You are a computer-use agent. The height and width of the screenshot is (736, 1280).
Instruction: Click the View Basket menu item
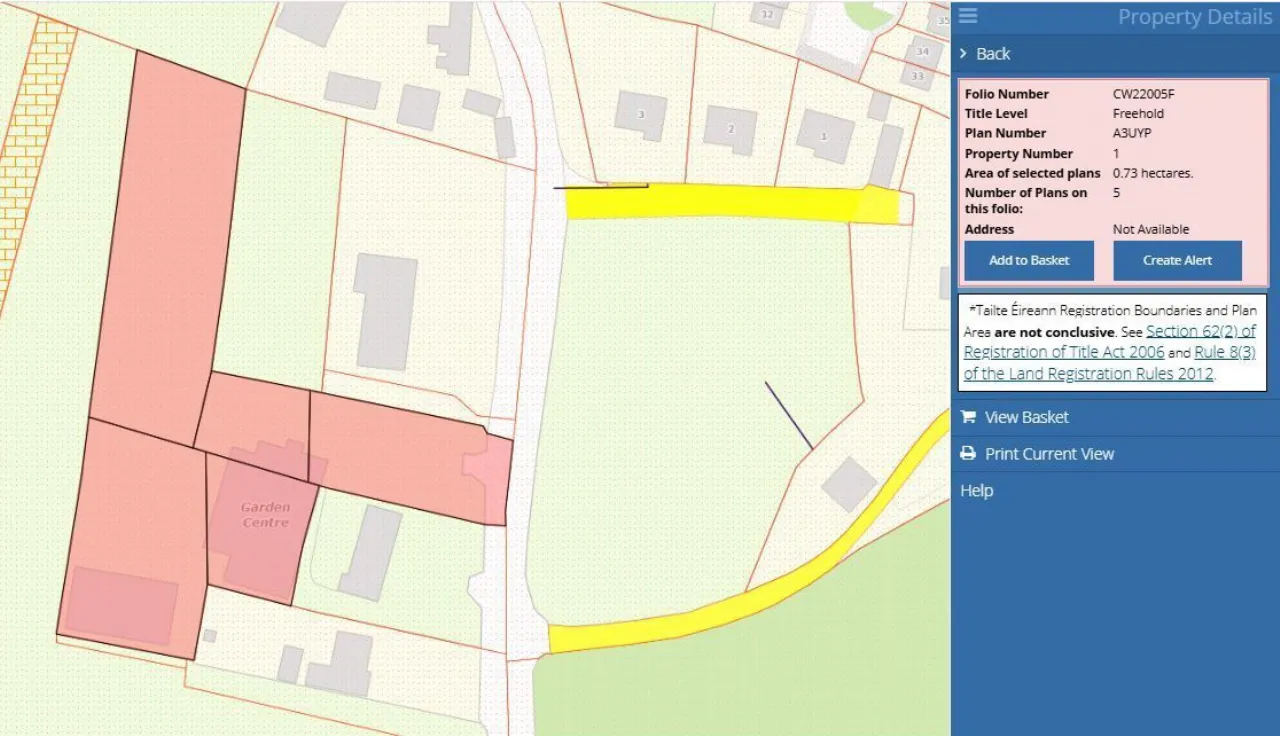(1026, 417)
